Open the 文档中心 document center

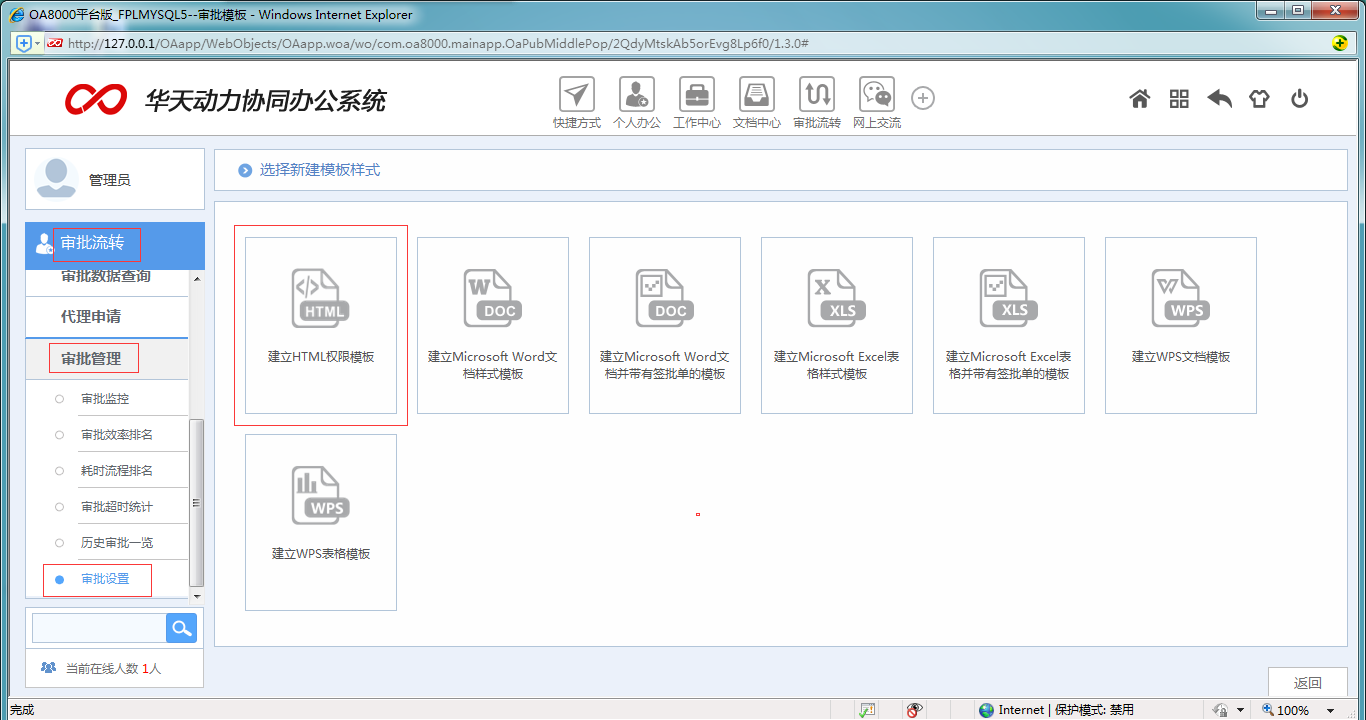click(x=756, y=100)
